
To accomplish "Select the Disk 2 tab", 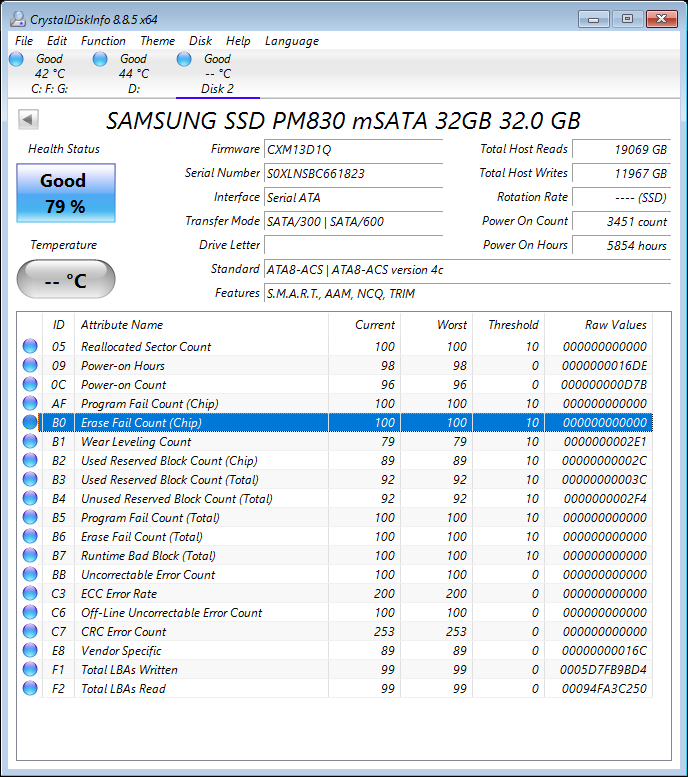I will click(x=218, y=74).
